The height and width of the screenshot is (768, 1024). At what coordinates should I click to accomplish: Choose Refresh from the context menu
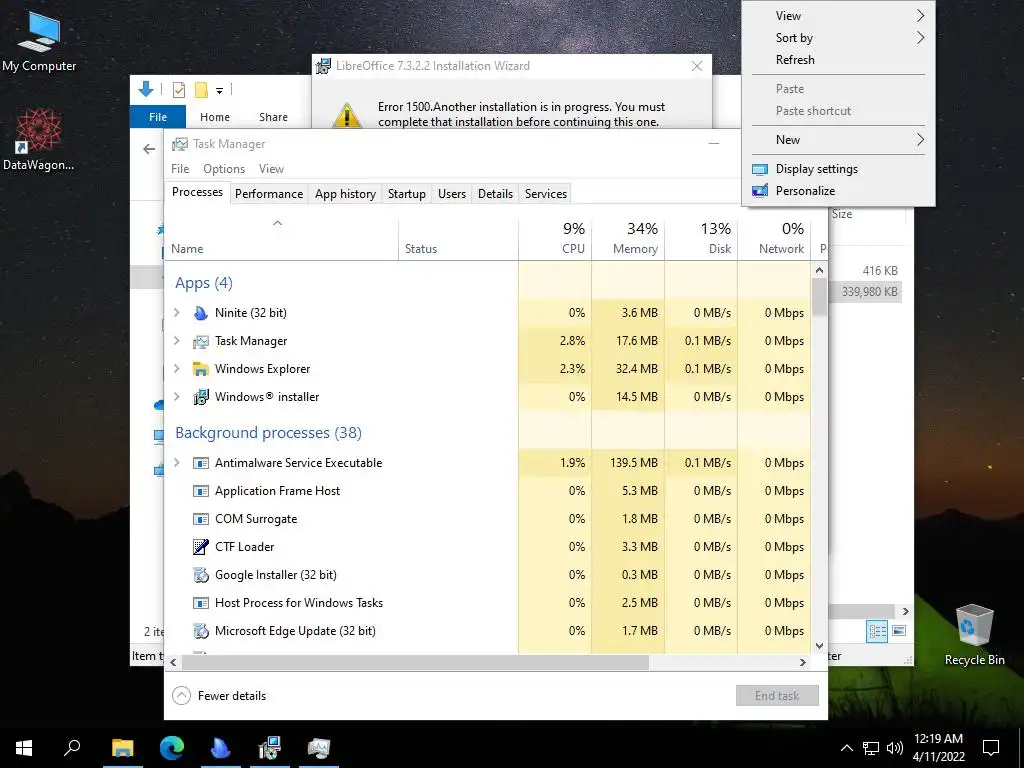click(x=839, y=60)
